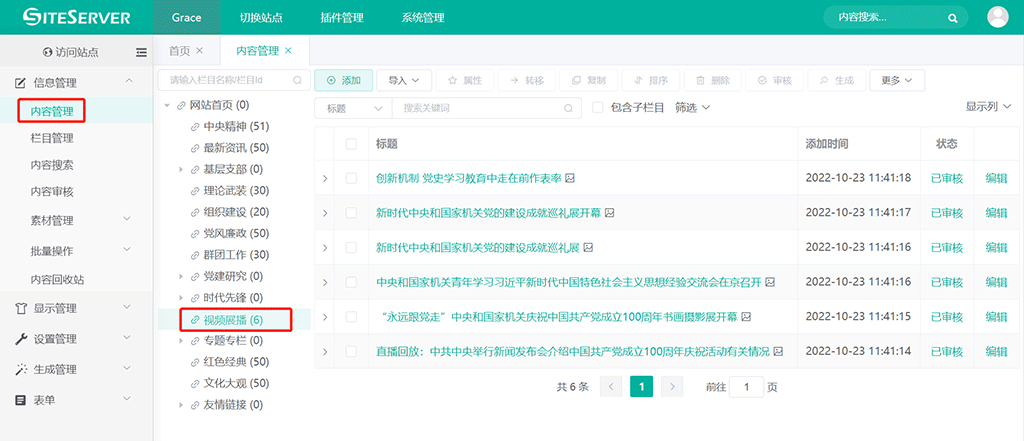The width and height of the screenshot is (1024, 441).
Task: Check the row for 直播回放 article
Action: (x=351, y=352)
